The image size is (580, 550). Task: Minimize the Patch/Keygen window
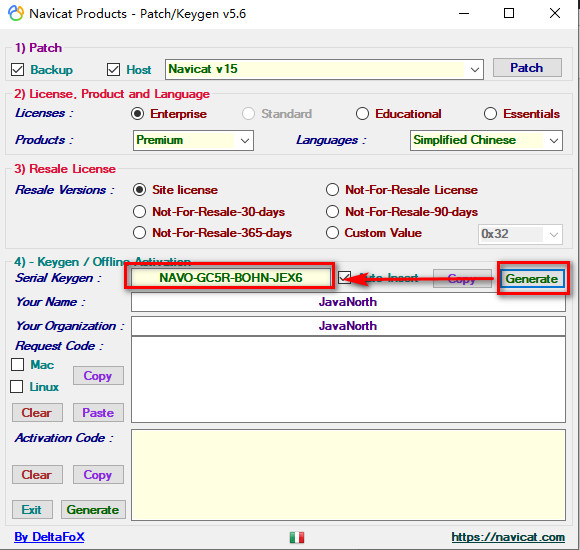(x=463, y=13)
